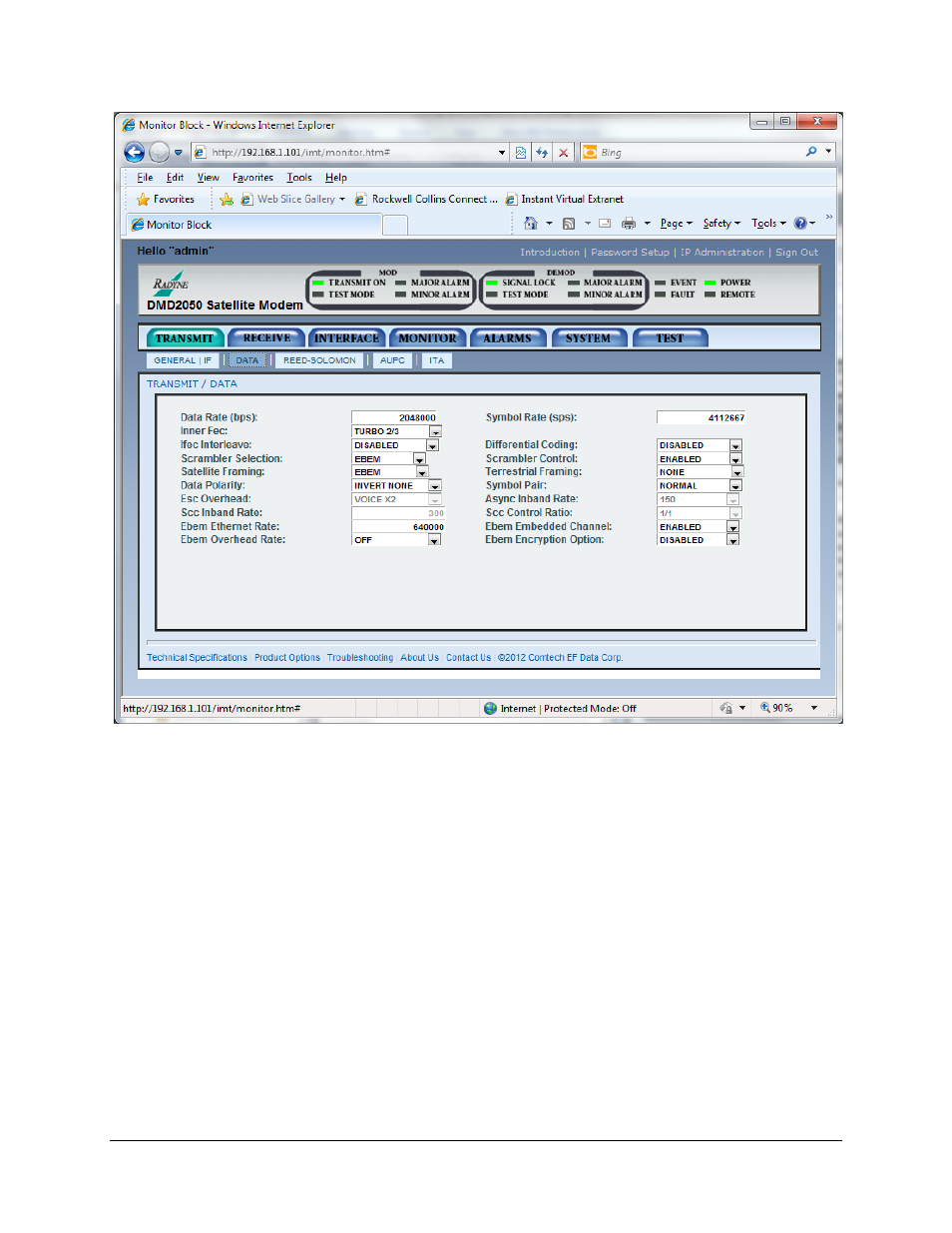
Task: Open the GENERAL | IF sub-tab
Action: click(183, 360)
